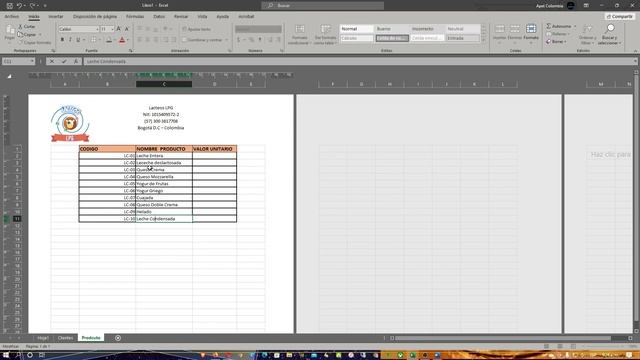Click the Cortar scissors button

27,27
